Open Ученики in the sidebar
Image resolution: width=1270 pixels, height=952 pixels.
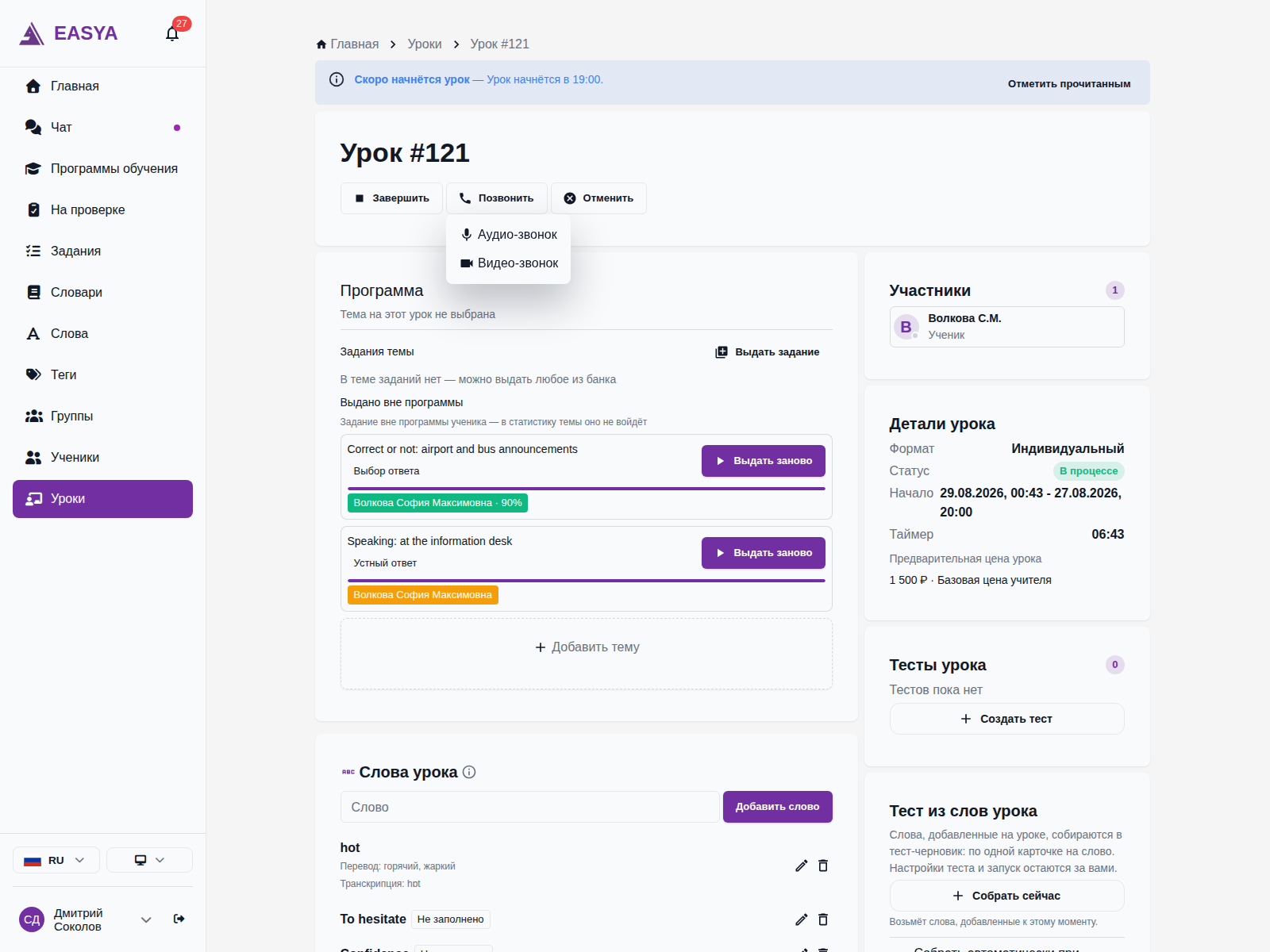click(102, 458)
